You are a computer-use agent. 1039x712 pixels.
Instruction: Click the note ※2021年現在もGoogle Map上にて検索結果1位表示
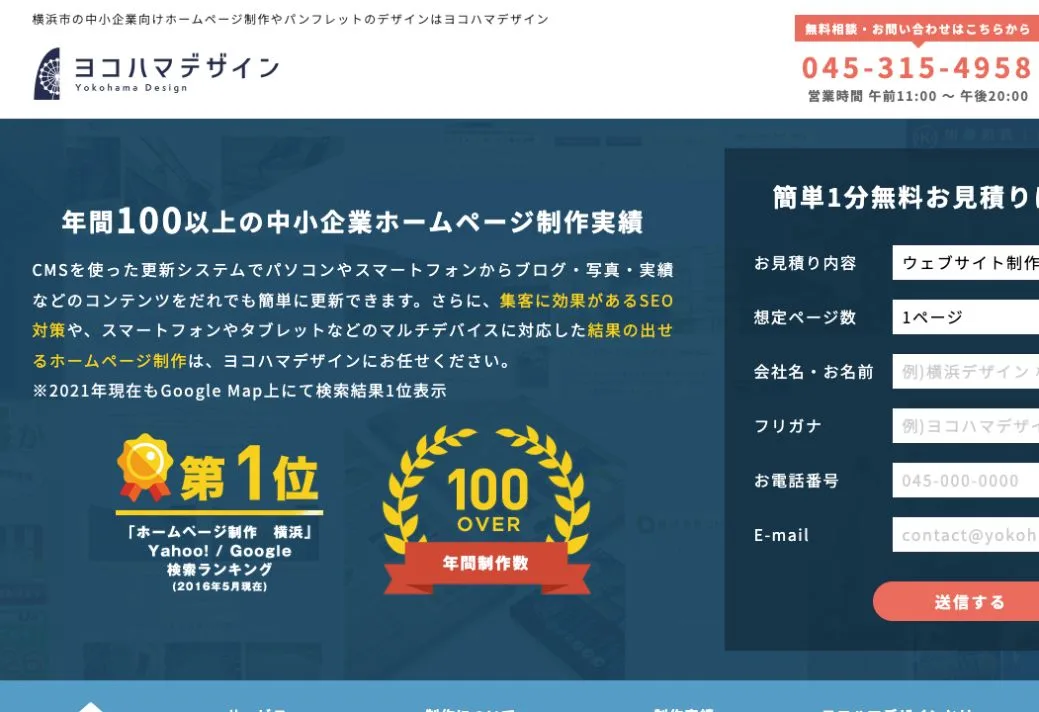pyautogui.click(x=239, y=391)
